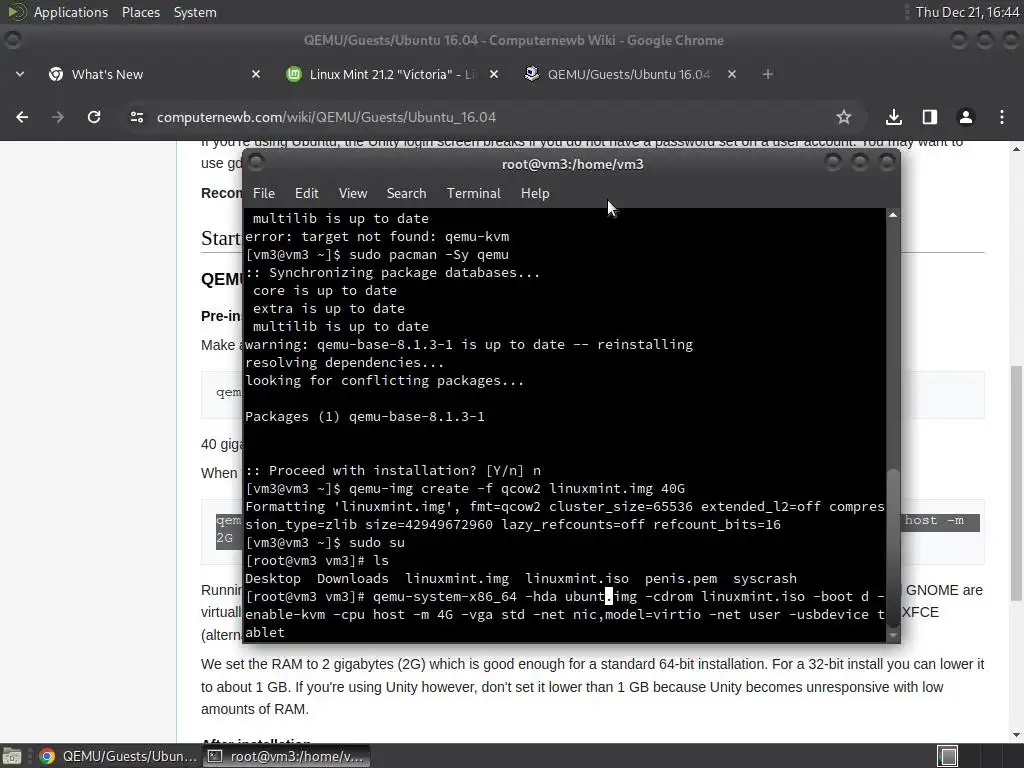The image size is (1024, 768).
Task: Click the Chrome address bar URL
Action: (326, 117)
